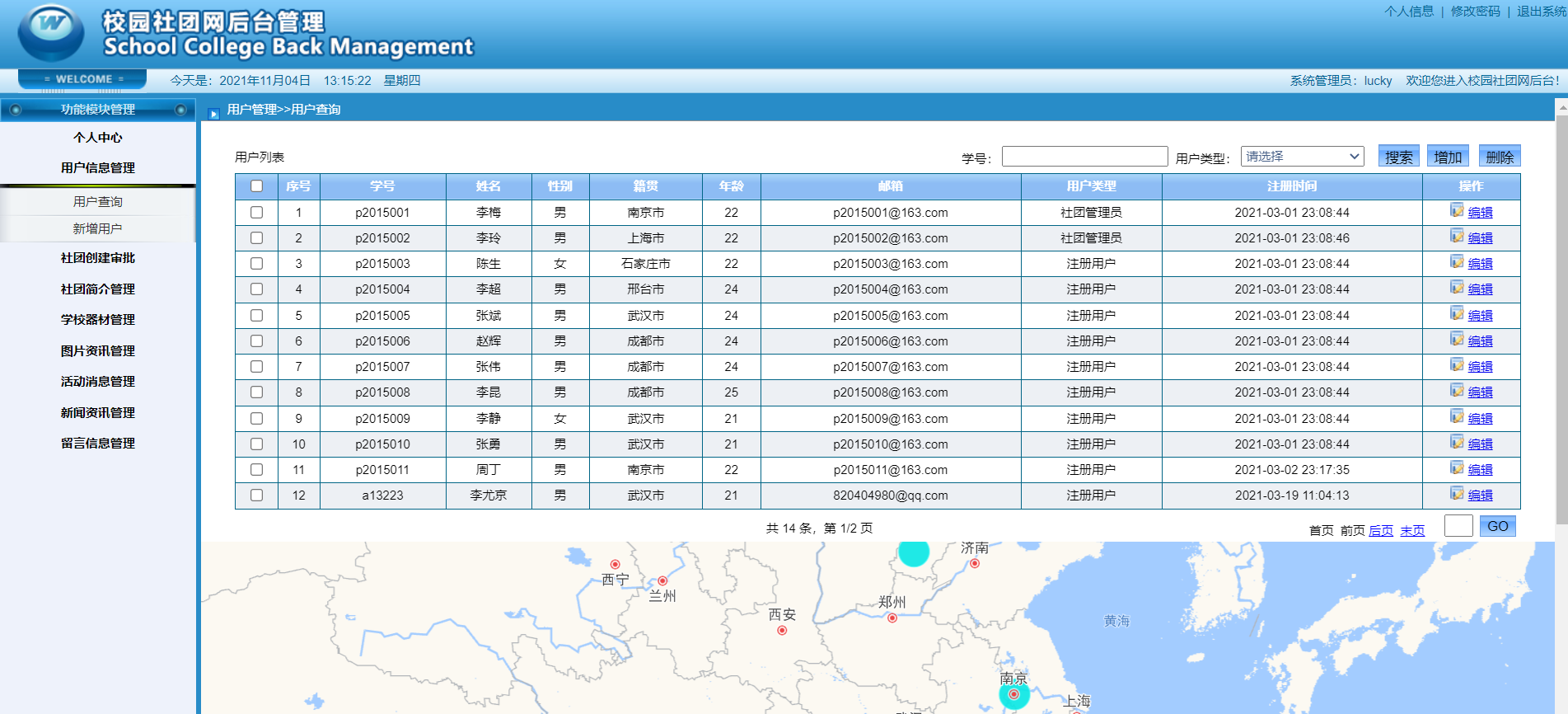Click edit icon for row p2015007
The height and width of the screenshot is (714, 1568).
tap(1457, 364)
